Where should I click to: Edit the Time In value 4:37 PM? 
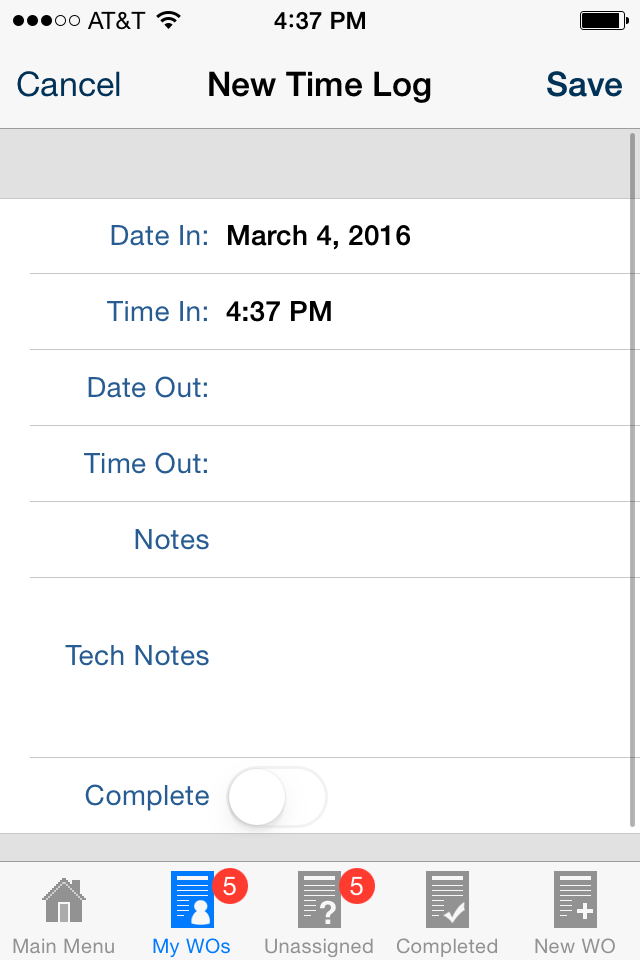[x=279, y=312]
